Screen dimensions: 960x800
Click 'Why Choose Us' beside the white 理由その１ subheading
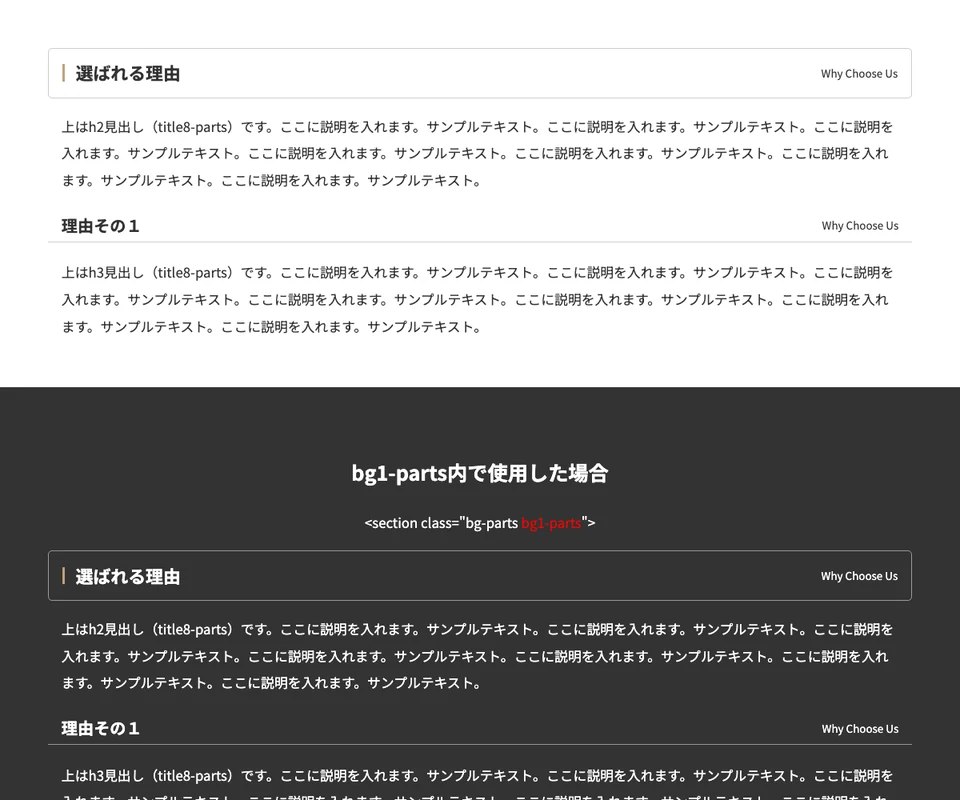860,226
